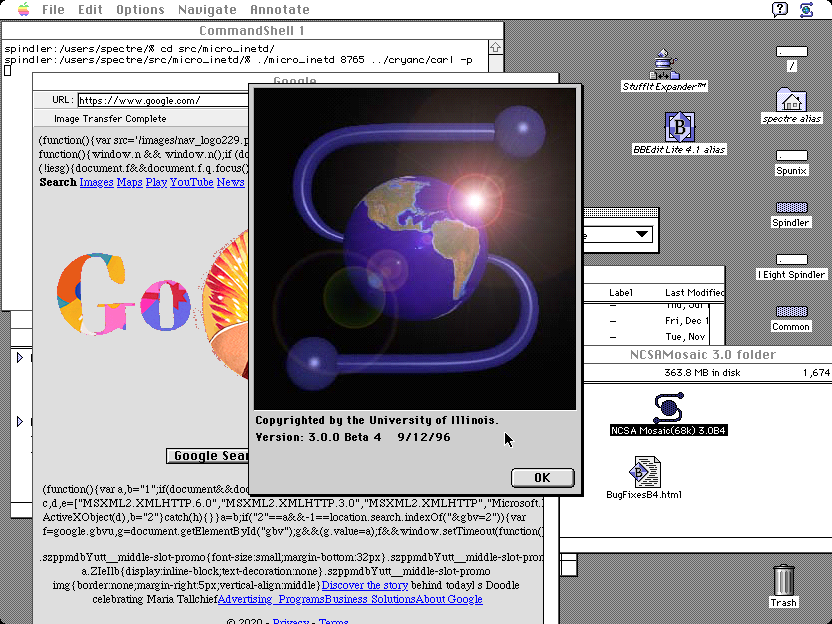Follow the YouTube link on Google page
The image size is (832, 624).
click(192, 182)
